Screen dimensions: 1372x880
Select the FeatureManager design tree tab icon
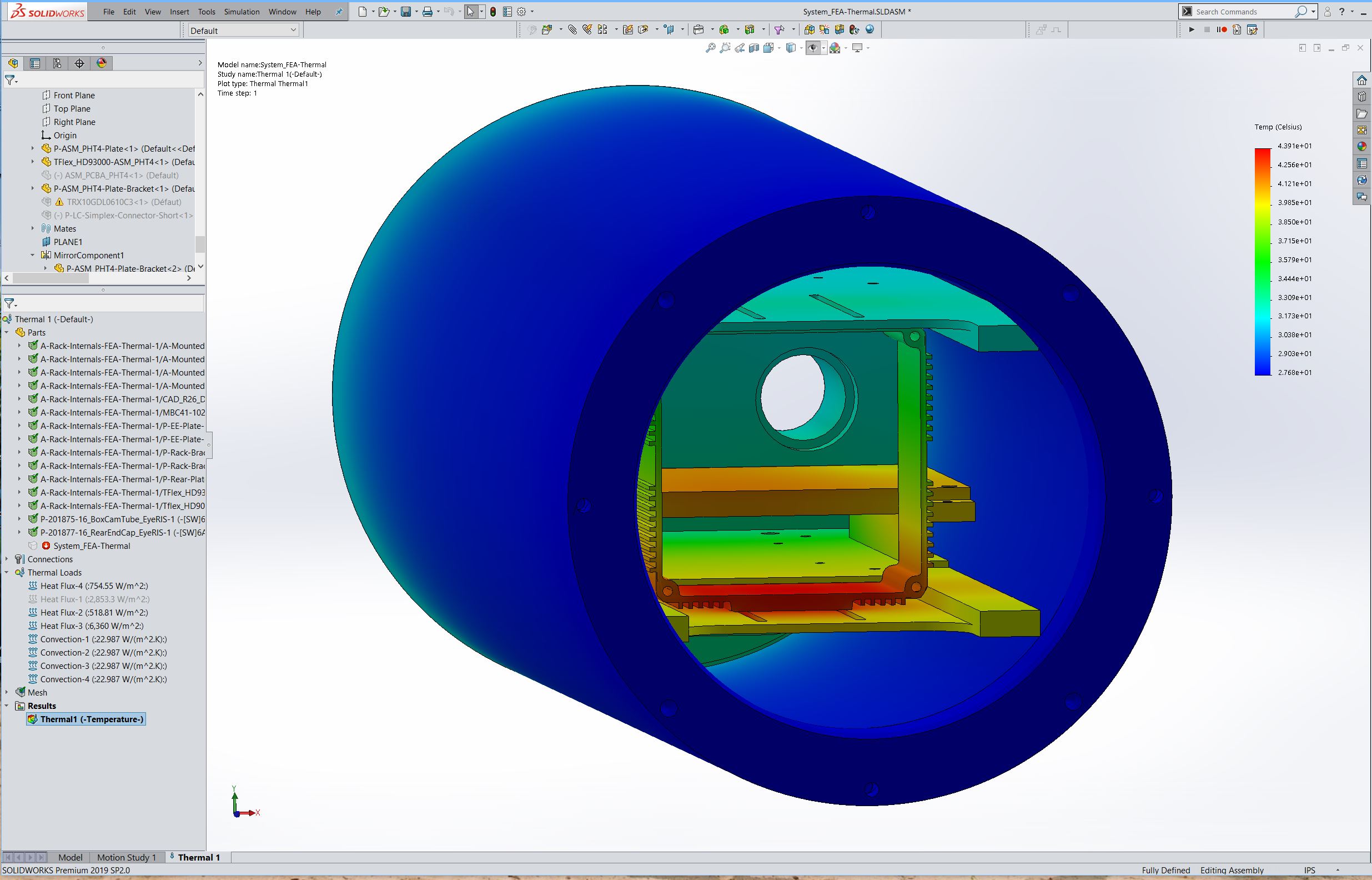[x=13, y=63]
